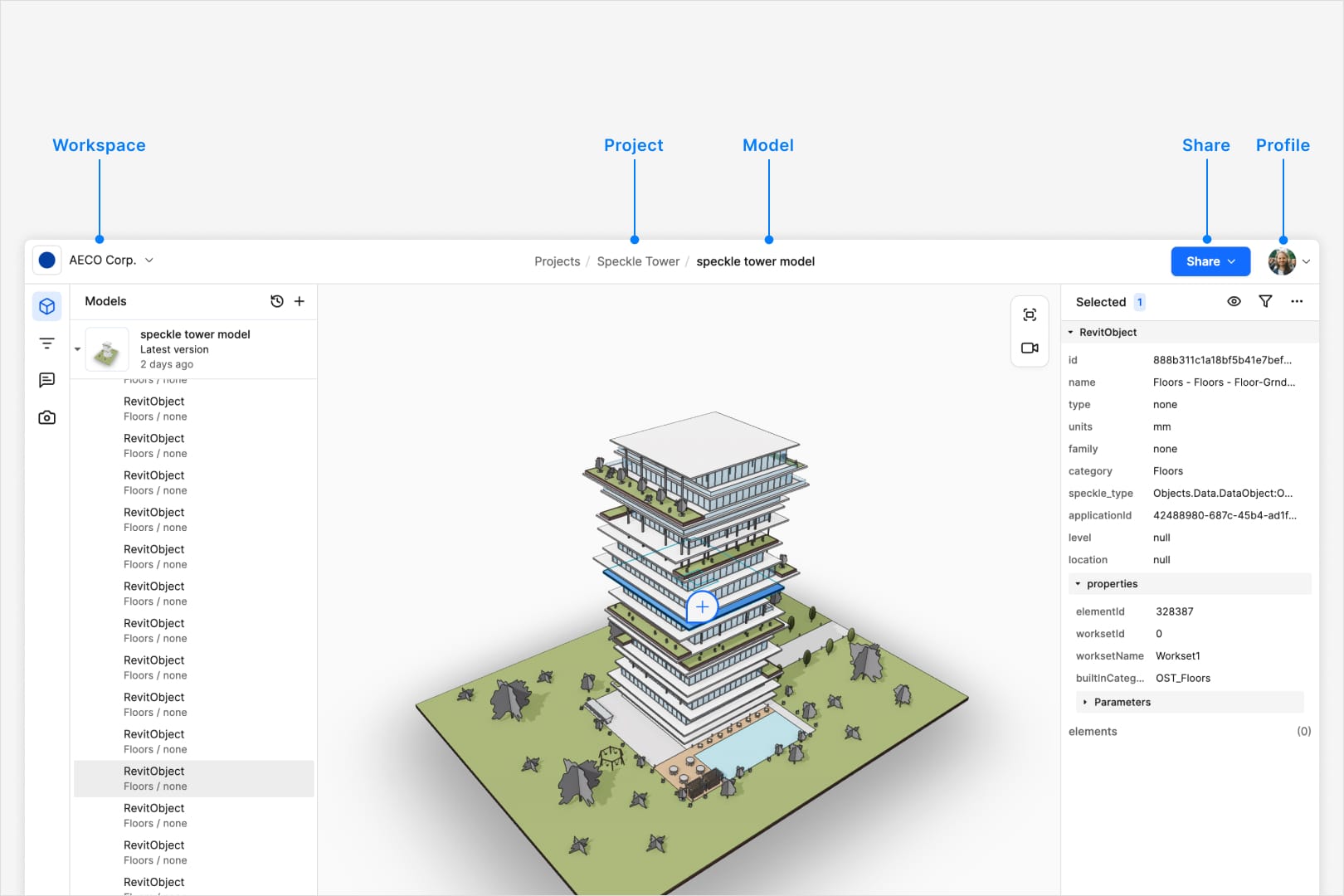Collapse the RevitObject section in Selected panel
The width and height of the screenshot is (1344, 896).
[x=1070, y=332]
